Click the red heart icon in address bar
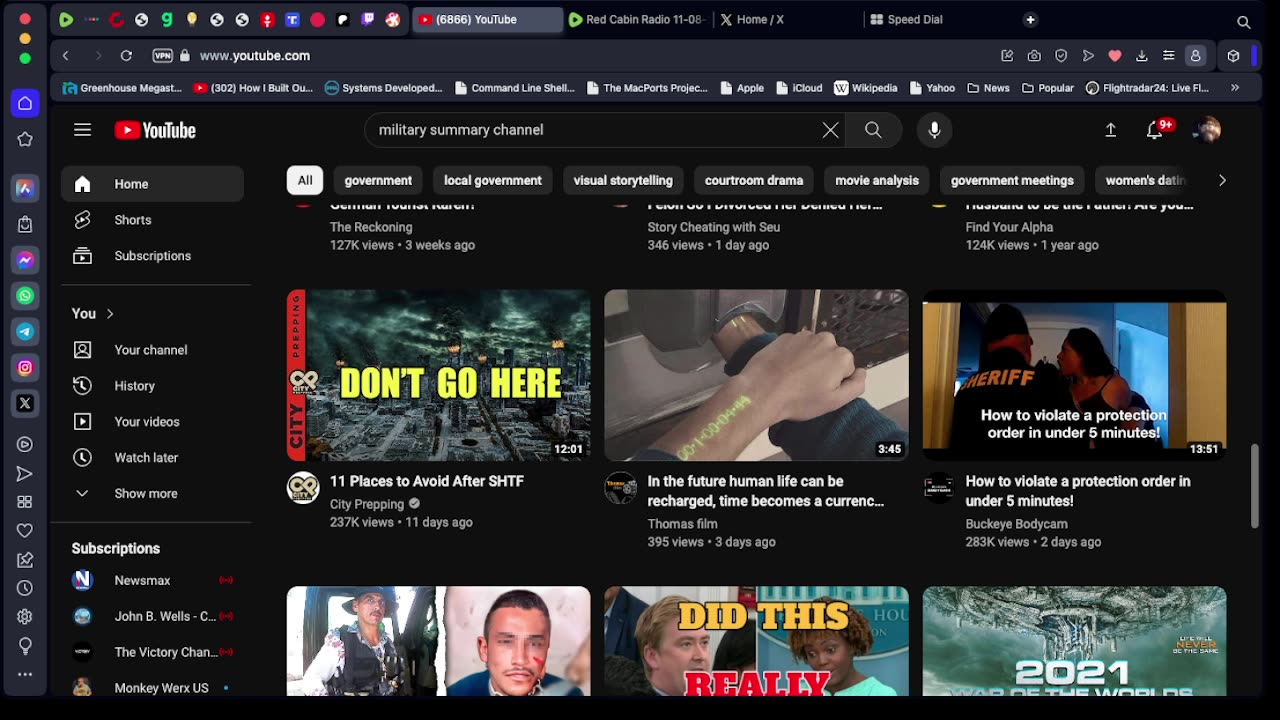This screenshot has height=720, width=1280. tap(1115, 56)
